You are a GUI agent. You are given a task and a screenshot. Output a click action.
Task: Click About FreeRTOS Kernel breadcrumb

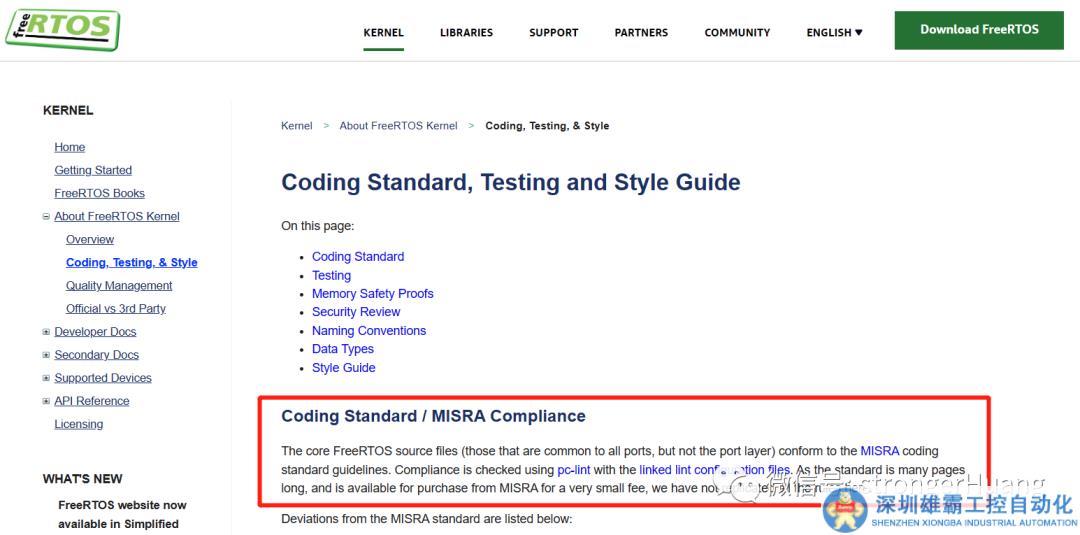click(398, 126)
